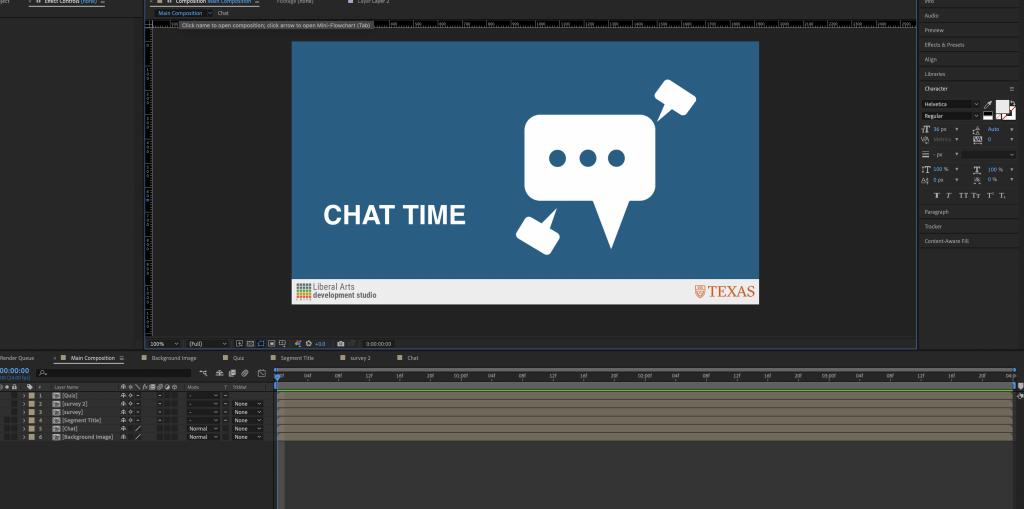Pick a color with the Character eyedropper

coord(988,105)
